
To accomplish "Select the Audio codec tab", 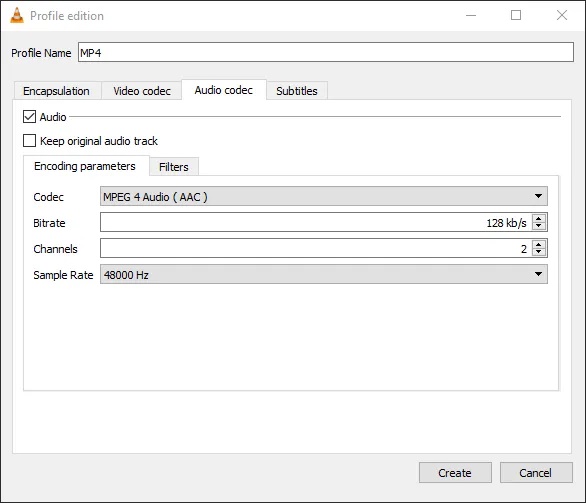I will 224,90.
